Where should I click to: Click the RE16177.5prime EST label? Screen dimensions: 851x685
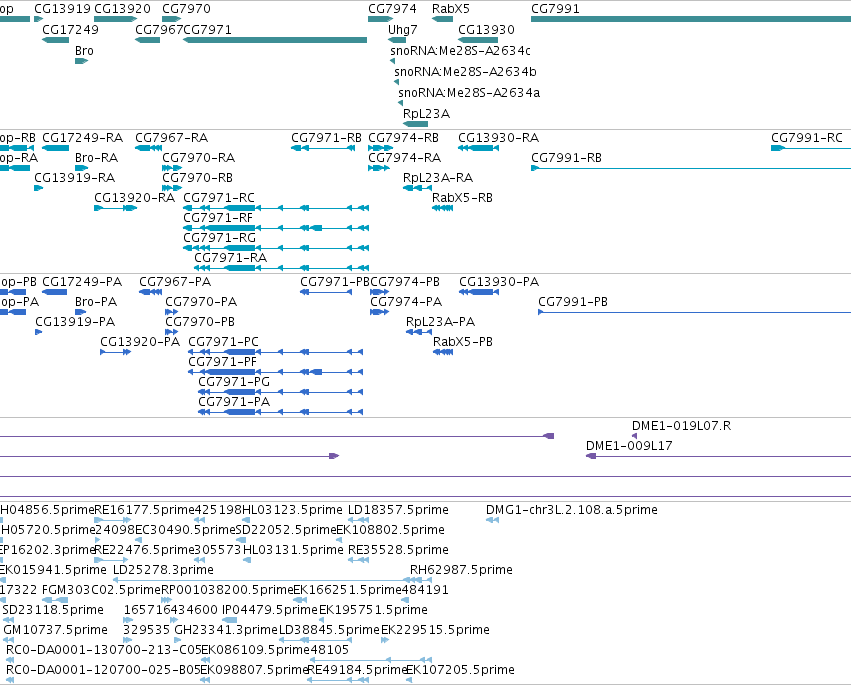tap(144, 510)
